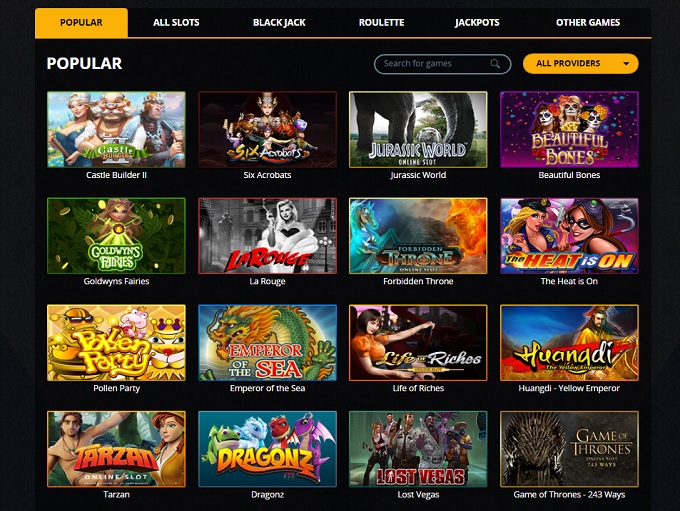This screenshot has width=680, height=511.
Task: Open the Other Games tab
Action: click(588, 23)
